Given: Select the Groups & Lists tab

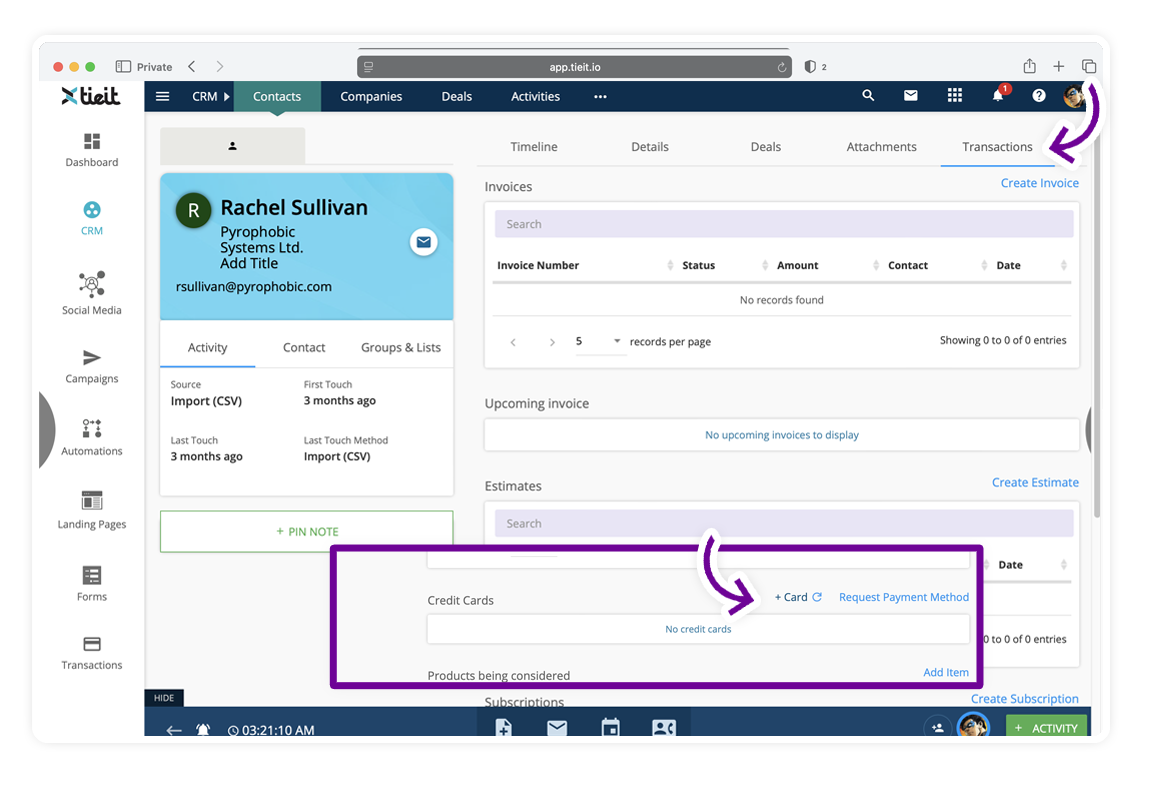Looking at the screenshot, I should coord(400,347).
